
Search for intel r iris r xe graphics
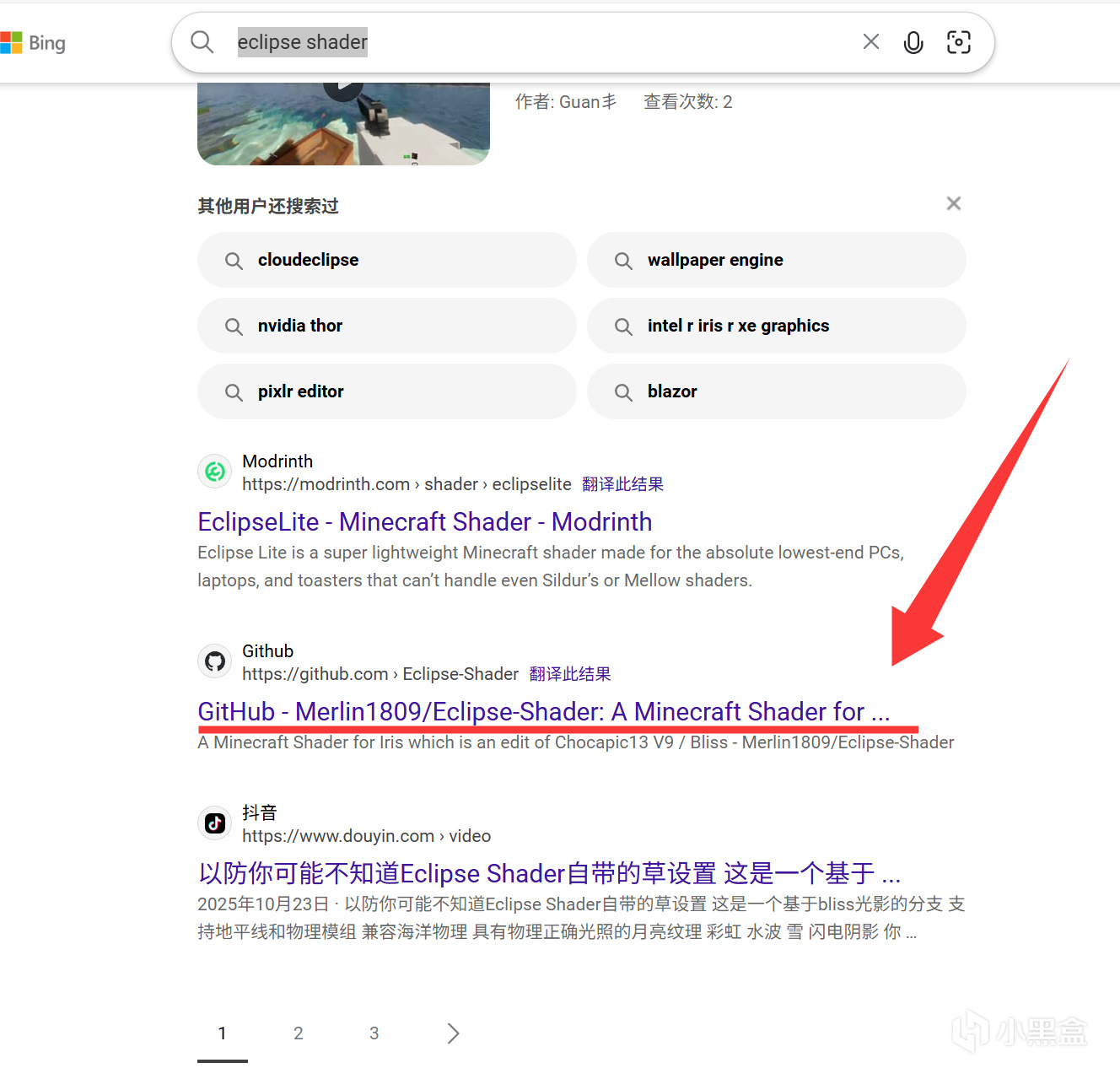pos(777,326)
